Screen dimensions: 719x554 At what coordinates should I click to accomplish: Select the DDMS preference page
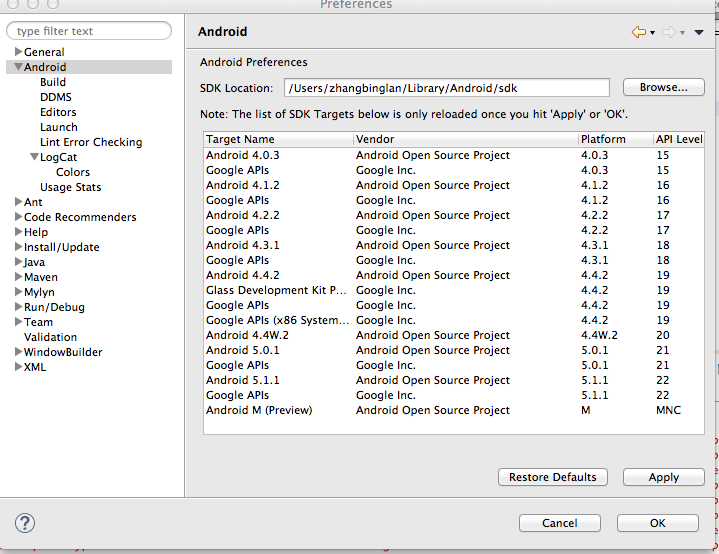55,97
